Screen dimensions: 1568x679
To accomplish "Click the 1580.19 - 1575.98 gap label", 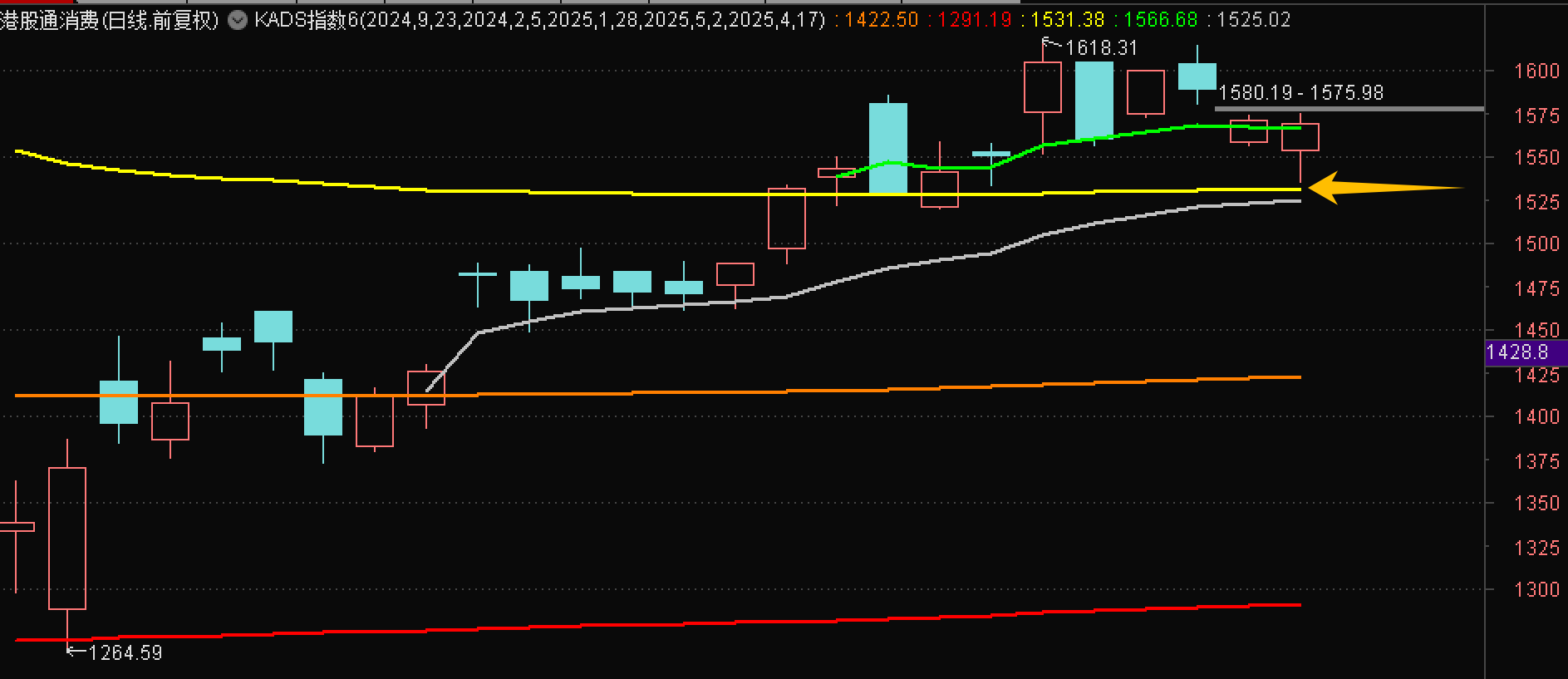I will [x=1300, y=93].
